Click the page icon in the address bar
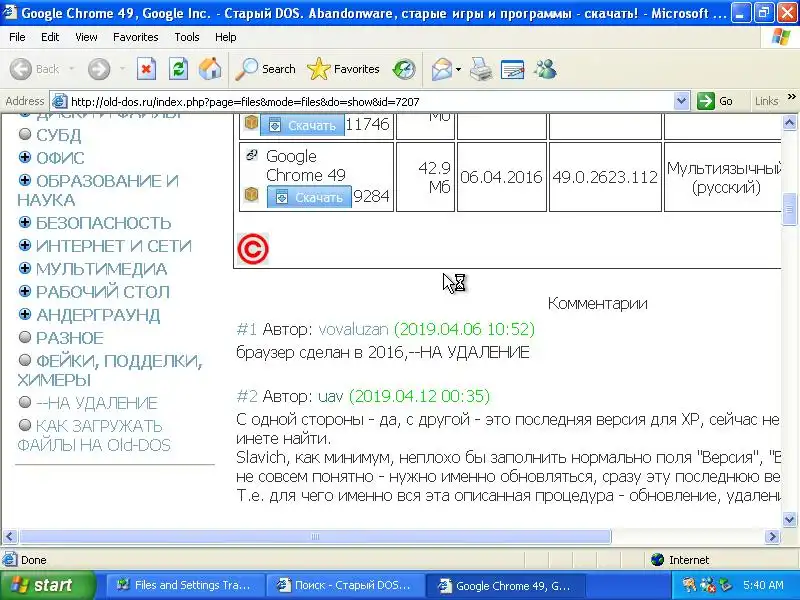The width and height of the screenshot is (800, 600). (60, 102)
